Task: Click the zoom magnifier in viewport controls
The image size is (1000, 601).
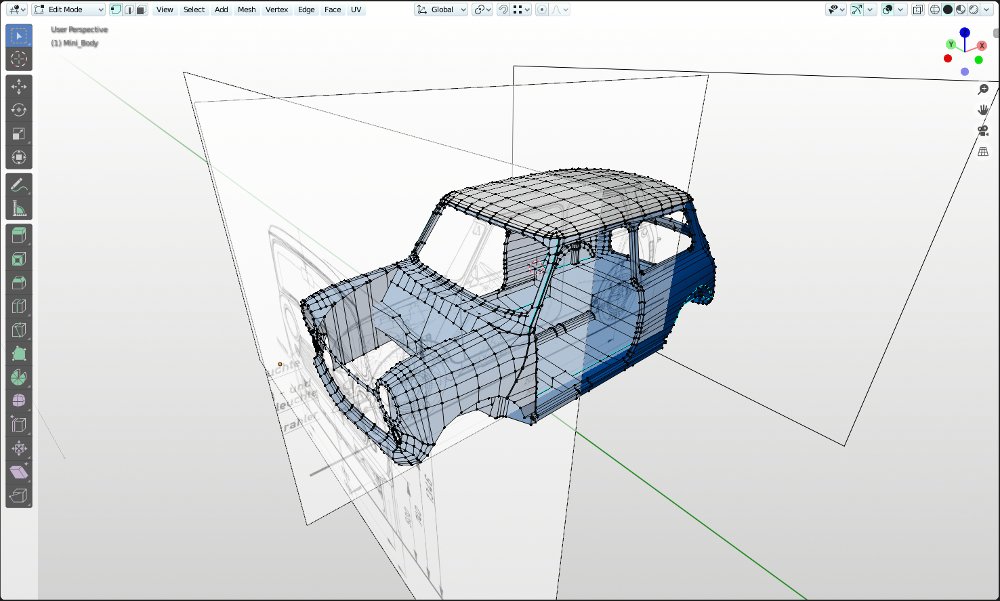Action: 983,89
